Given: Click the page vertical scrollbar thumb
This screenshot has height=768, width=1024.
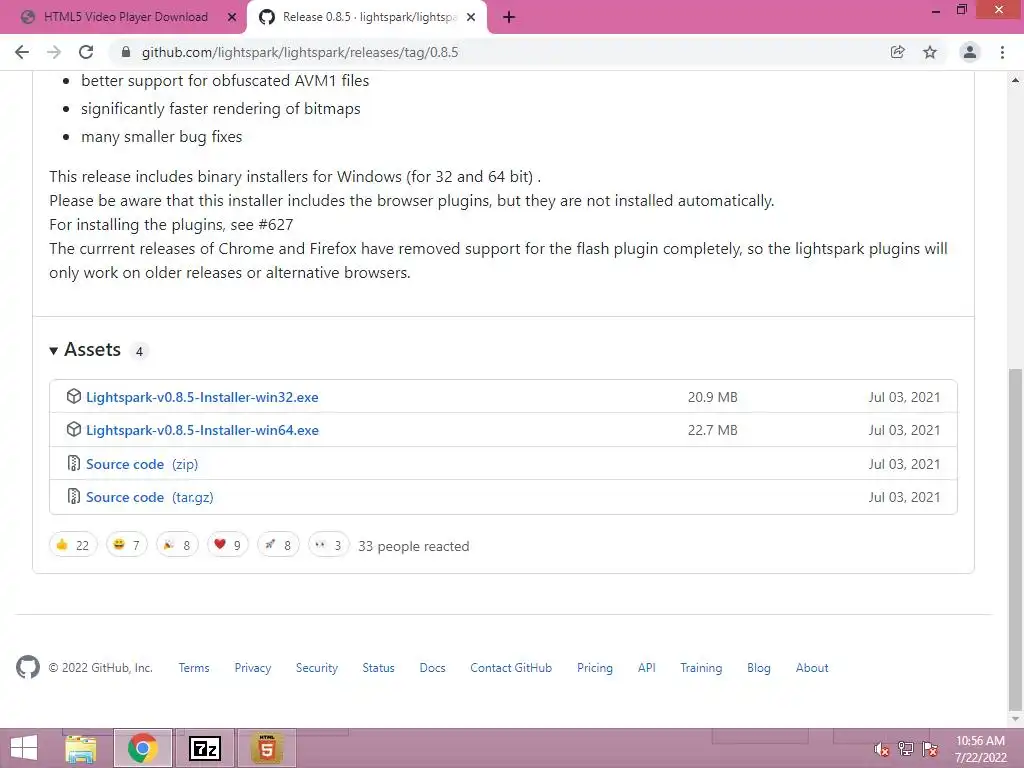Looking at the screenshot, I should 1015,539.
